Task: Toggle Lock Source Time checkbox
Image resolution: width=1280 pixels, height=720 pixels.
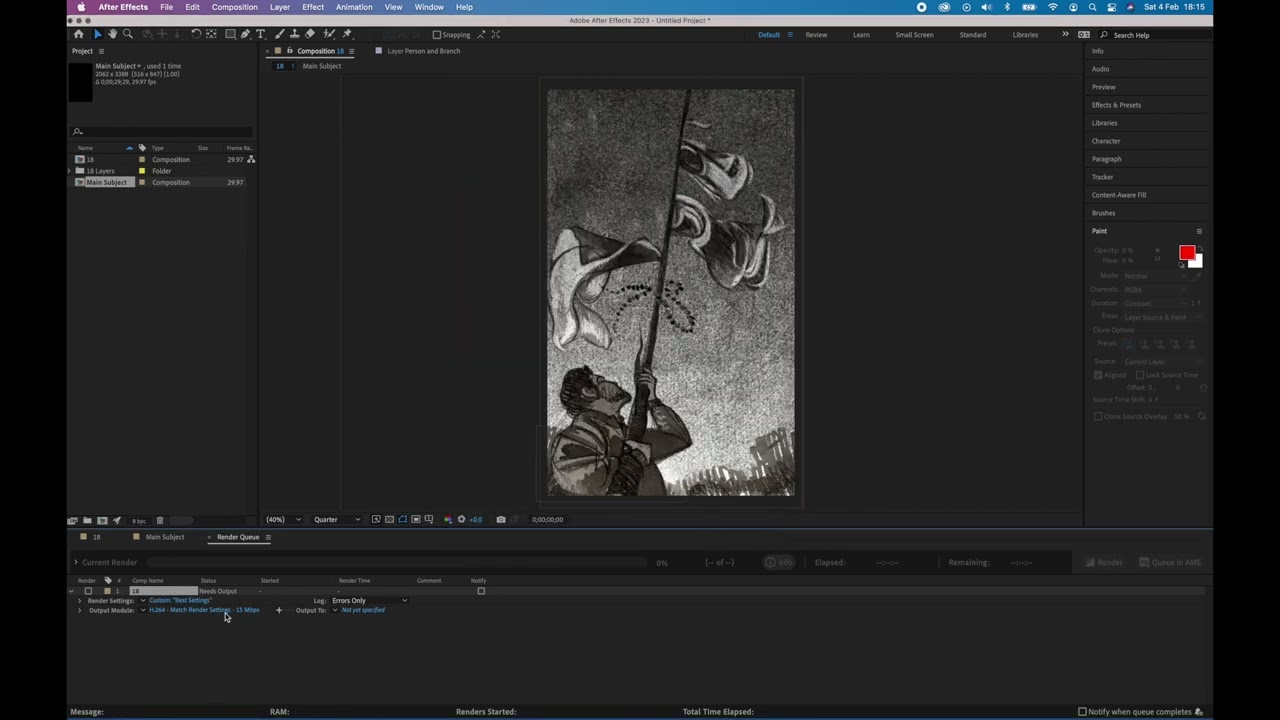Action: (x=1140, y=375)
